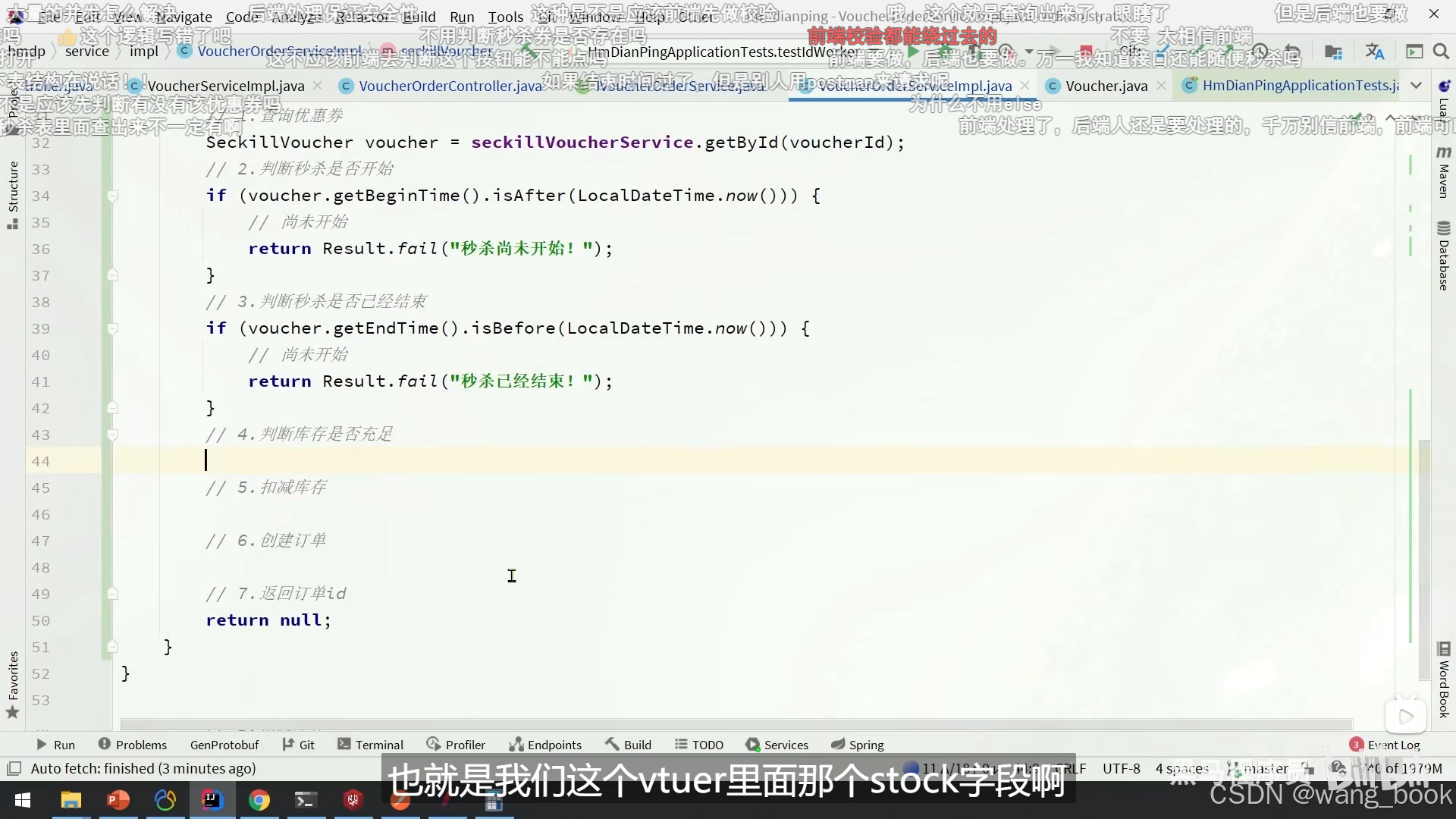The width and height of the screenshot is (1456, 819).
Task: Open the Search Everywhere magnifier icon
Action: tap(1441, 52)
